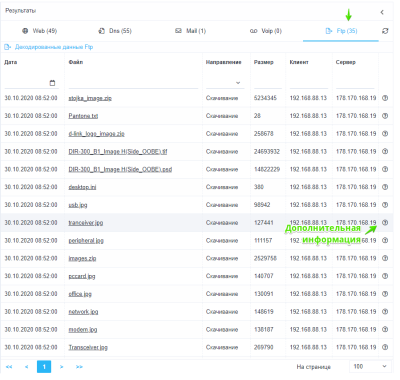Image resolution: width=400 pixels, height=380 pixels.
Task: Refresh results with the reload icon
Action: tap(385, 31)
